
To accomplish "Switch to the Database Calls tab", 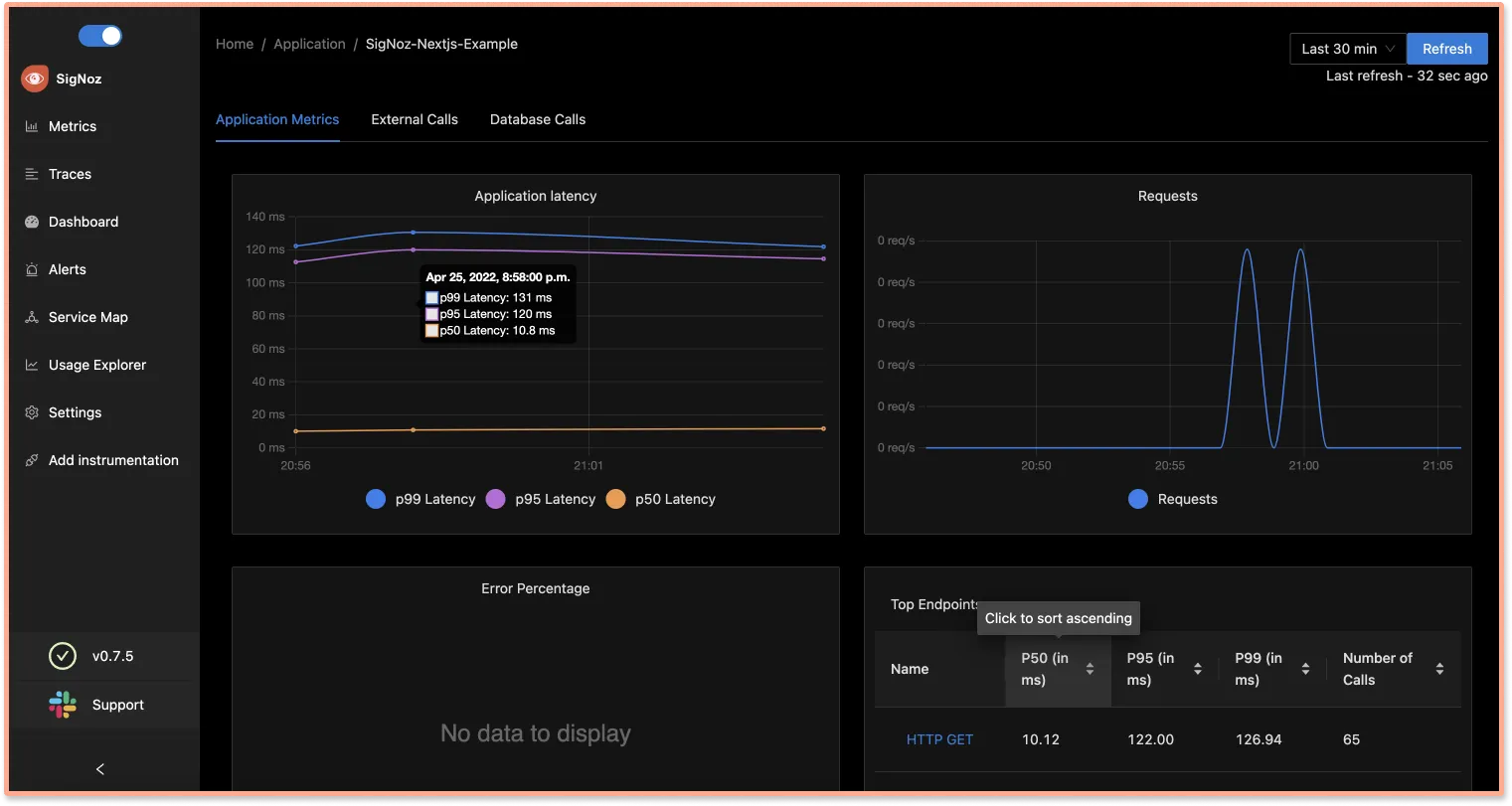I will pos(538,119).
